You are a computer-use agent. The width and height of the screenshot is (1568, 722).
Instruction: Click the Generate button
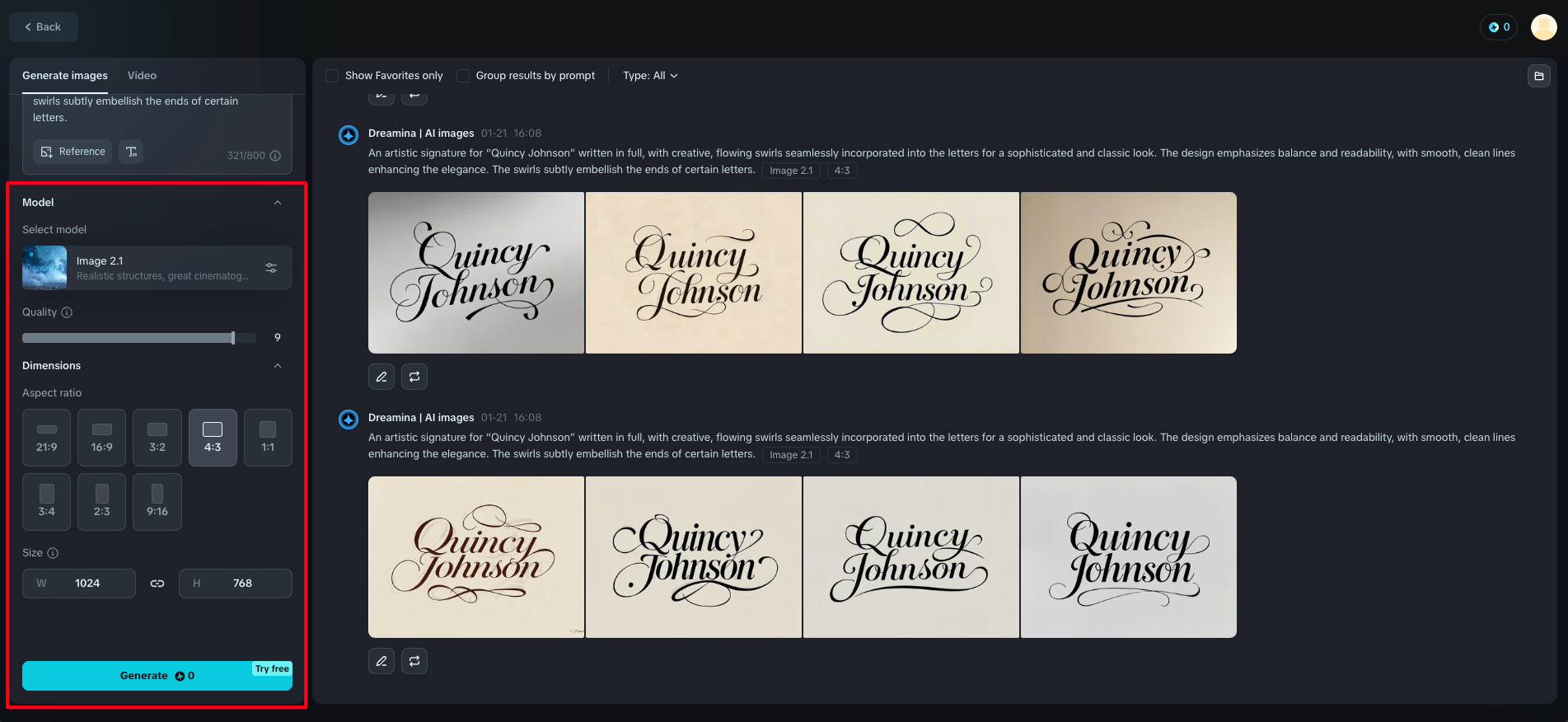tap(157, 676)
